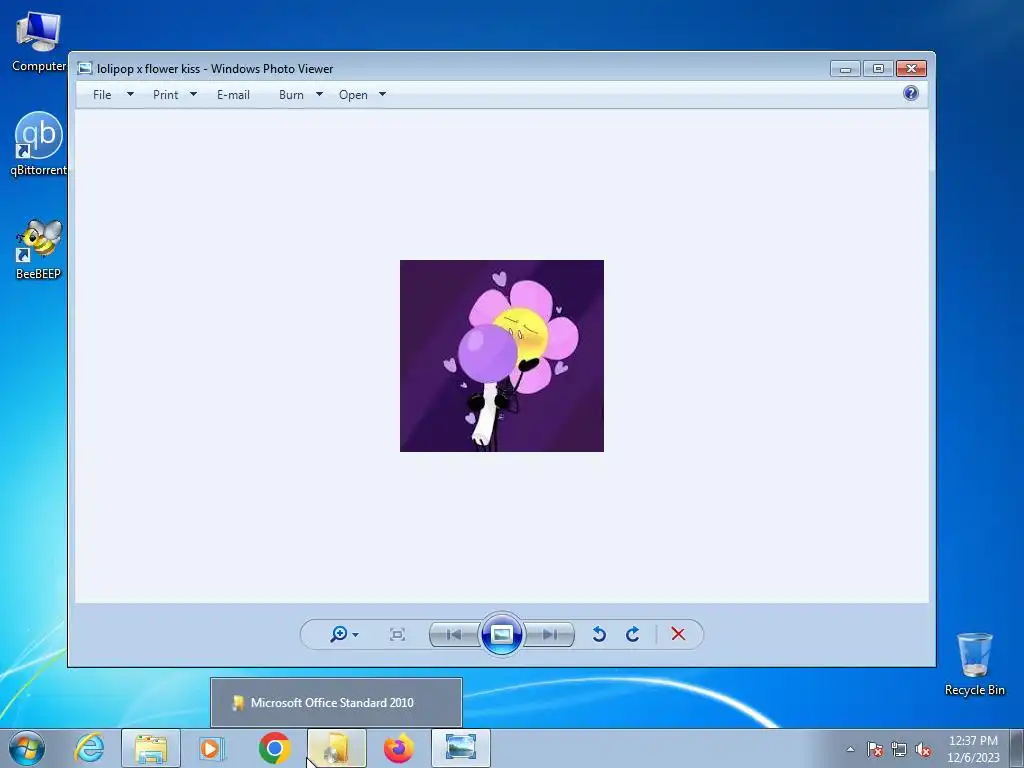The image size is (1024, 768).
Task: Click the lollipop and flower image
Action: click(502, 356)
